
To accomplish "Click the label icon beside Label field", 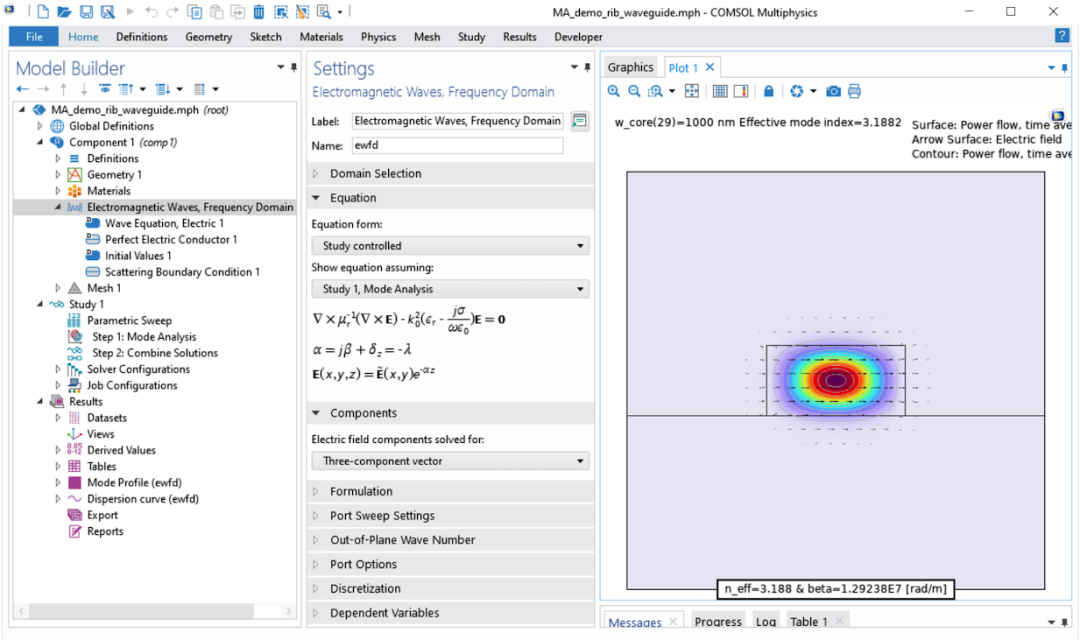I will (x=580, y=121).
